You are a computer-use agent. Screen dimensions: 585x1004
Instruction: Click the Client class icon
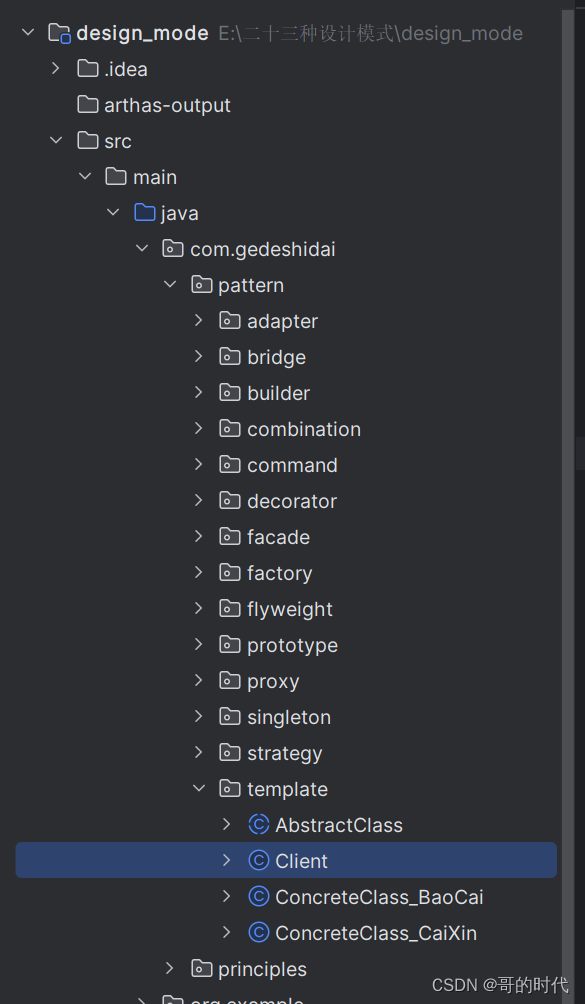click(259, 861)
